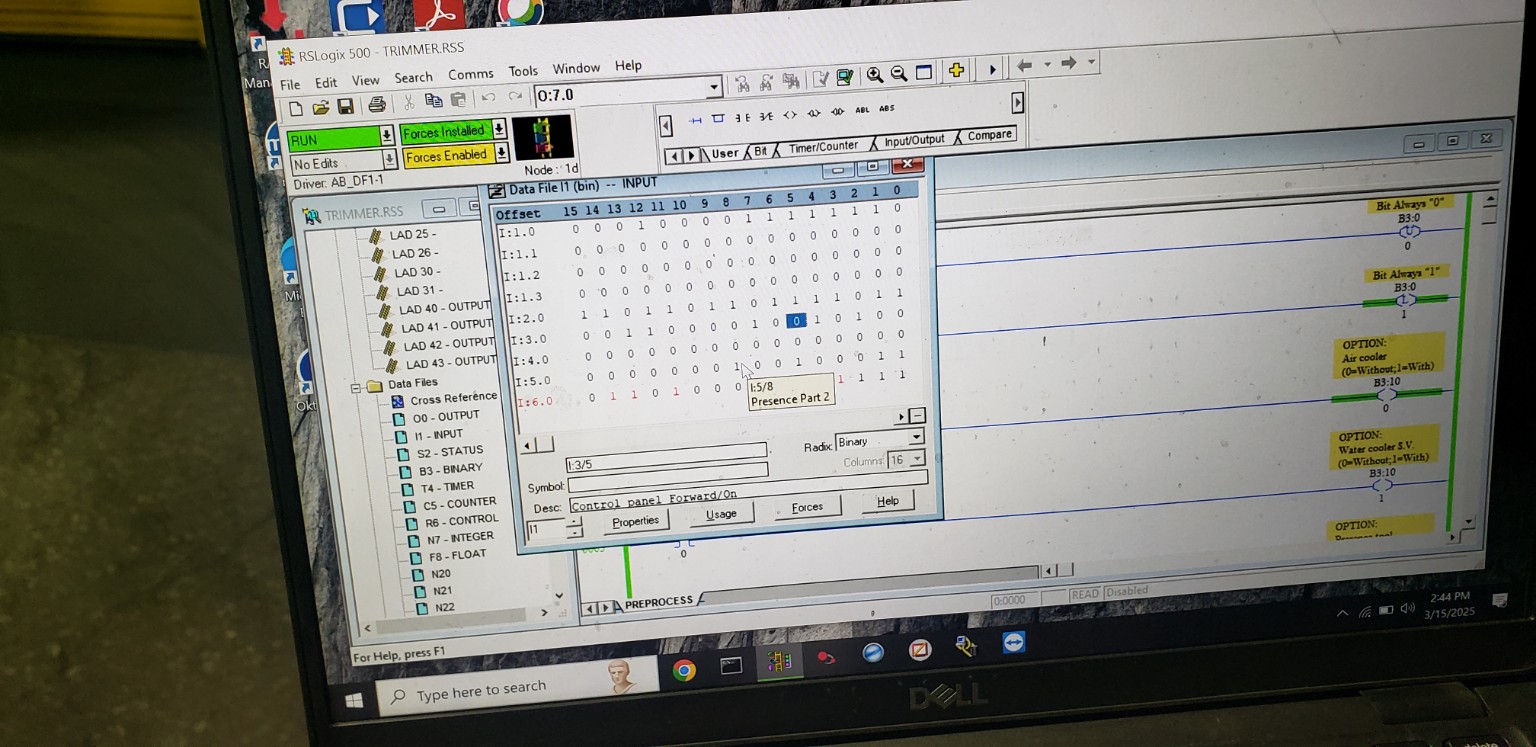
Task: Open the Comms menu
Action: [x=470, y=73]
